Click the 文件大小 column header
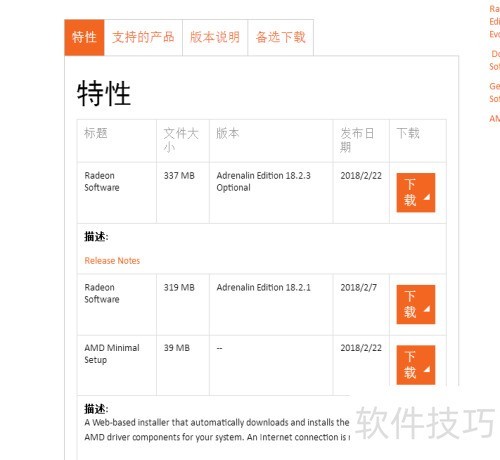 [181, 140]
